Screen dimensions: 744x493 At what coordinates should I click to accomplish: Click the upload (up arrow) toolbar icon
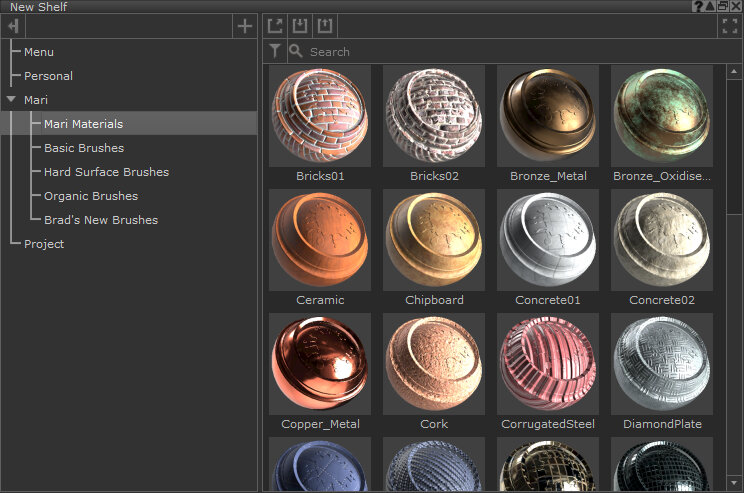tap(324, 27)
